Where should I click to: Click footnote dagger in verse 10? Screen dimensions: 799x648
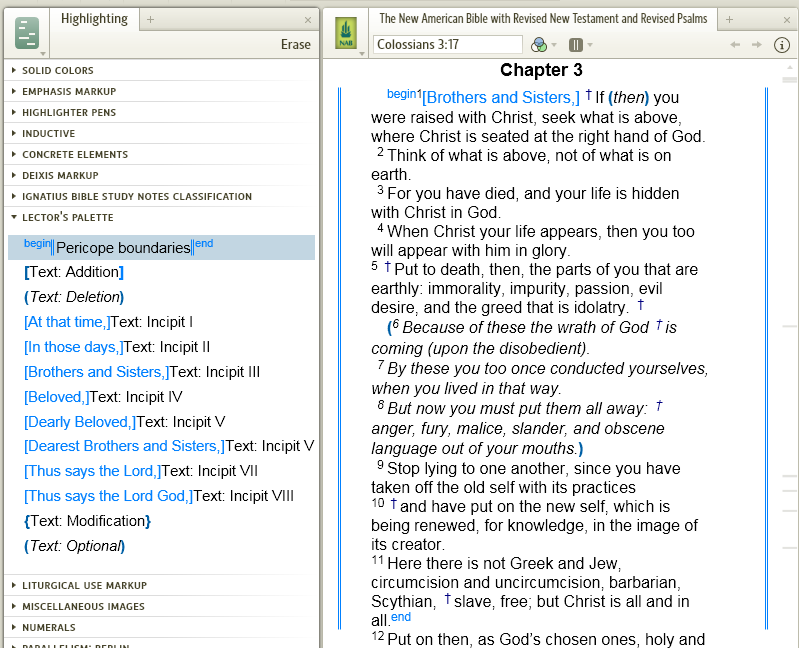[x=393, y=504]
